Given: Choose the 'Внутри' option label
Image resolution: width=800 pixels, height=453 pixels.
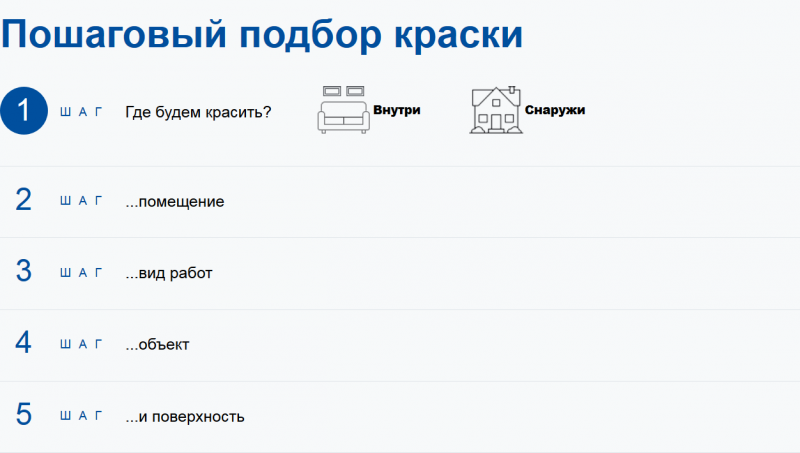Looking at the screenshot, I should click(x=396, y=110).
